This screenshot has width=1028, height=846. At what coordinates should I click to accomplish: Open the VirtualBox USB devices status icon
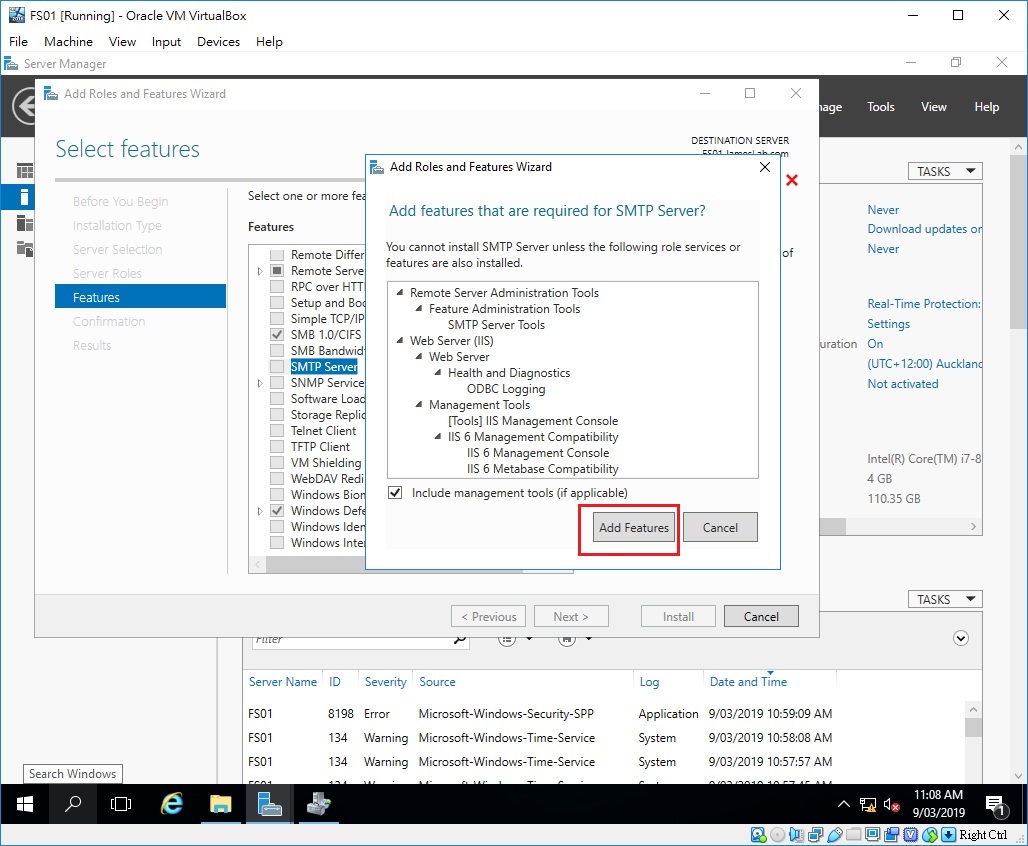[835, 834]
